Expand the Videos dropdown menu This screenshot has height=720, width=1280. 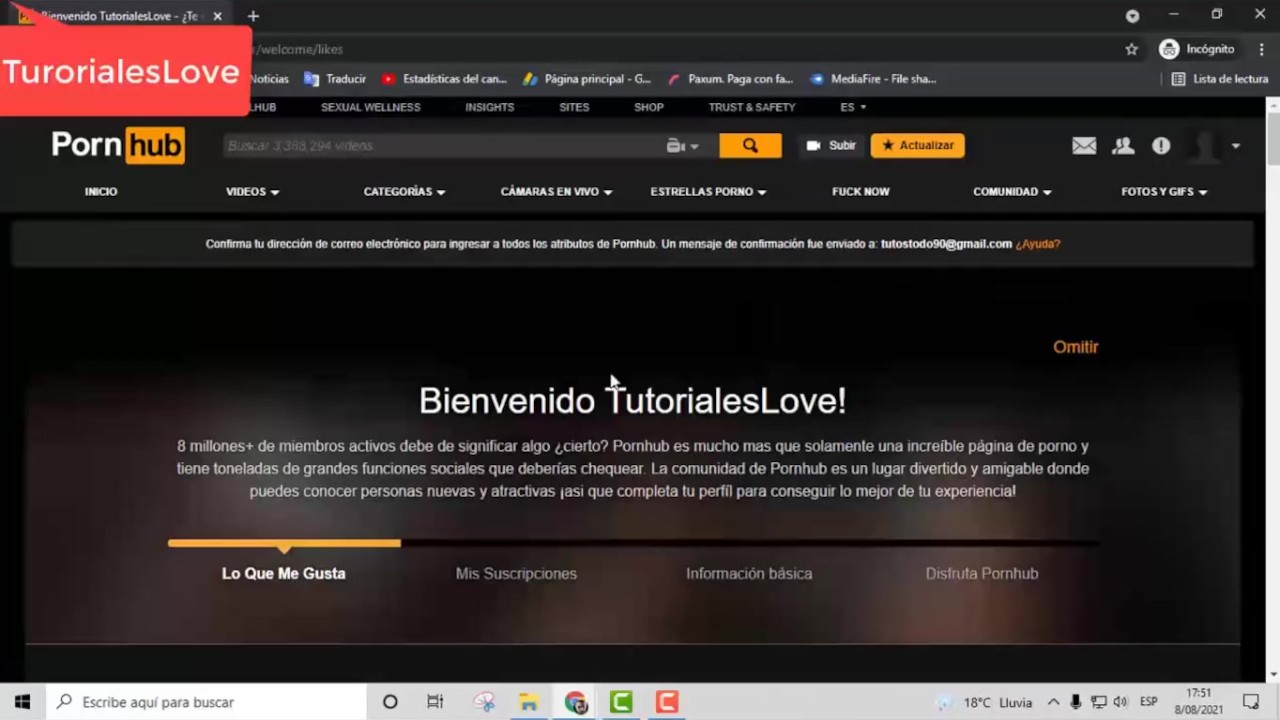252,192
